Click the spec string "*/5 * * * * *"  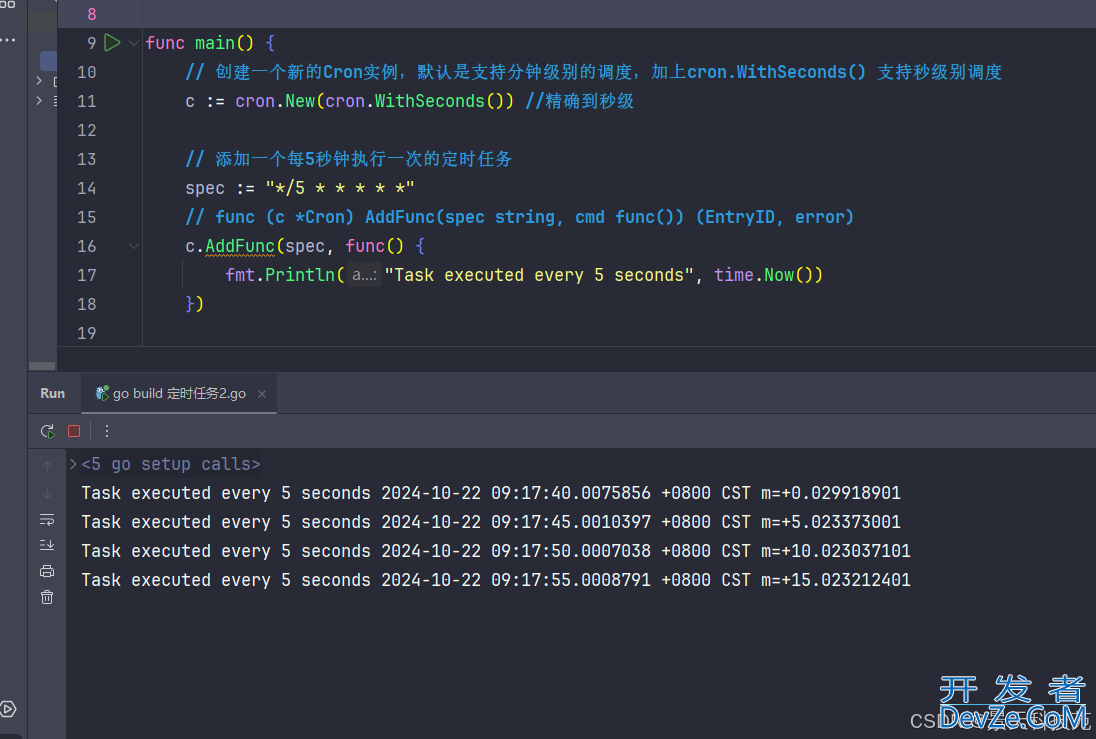coord(340,188)
